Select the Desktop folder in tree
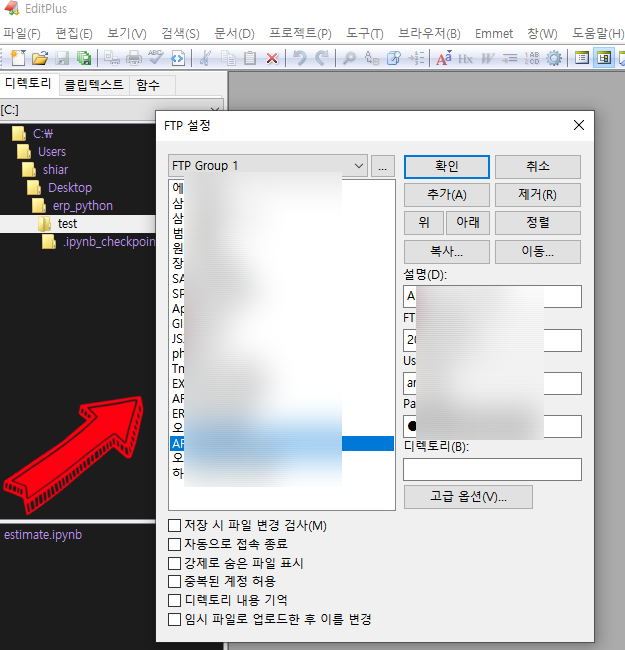 (x=70, y=188)
